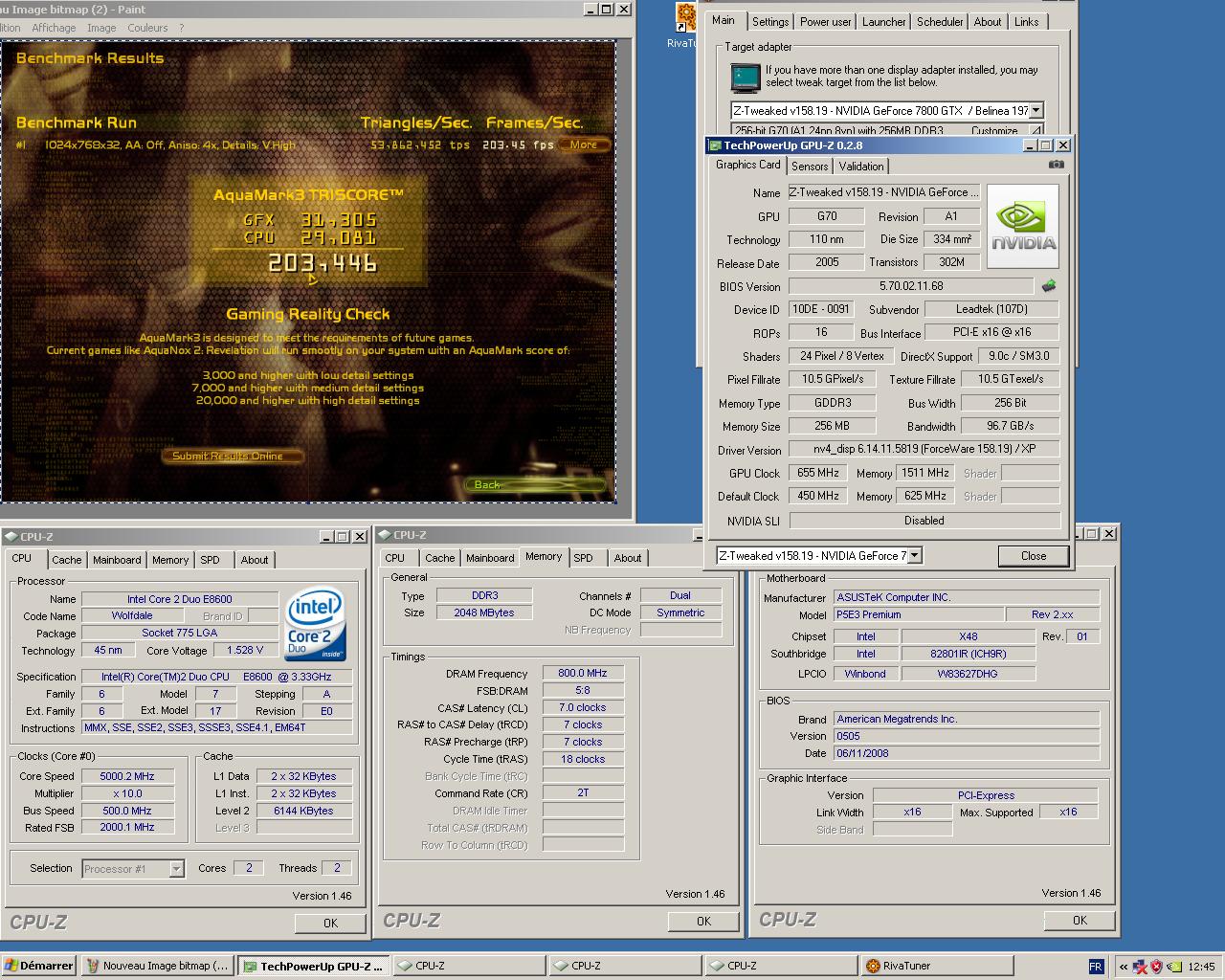Open the Image menu in Paint
Screen dimensions: 1225x980
coord(101,28)
